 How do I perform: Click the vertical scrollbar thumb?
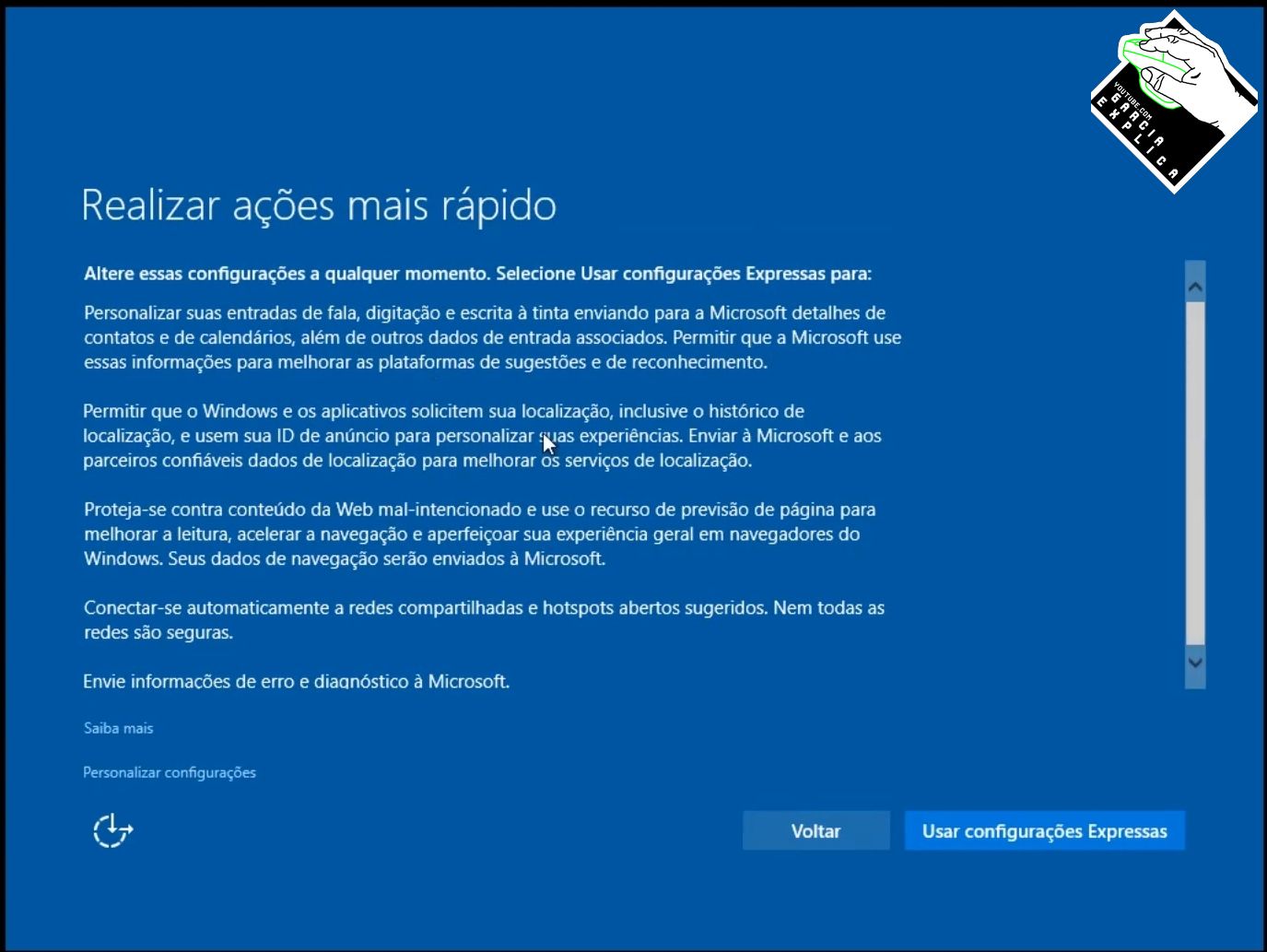coord(1195,474)
